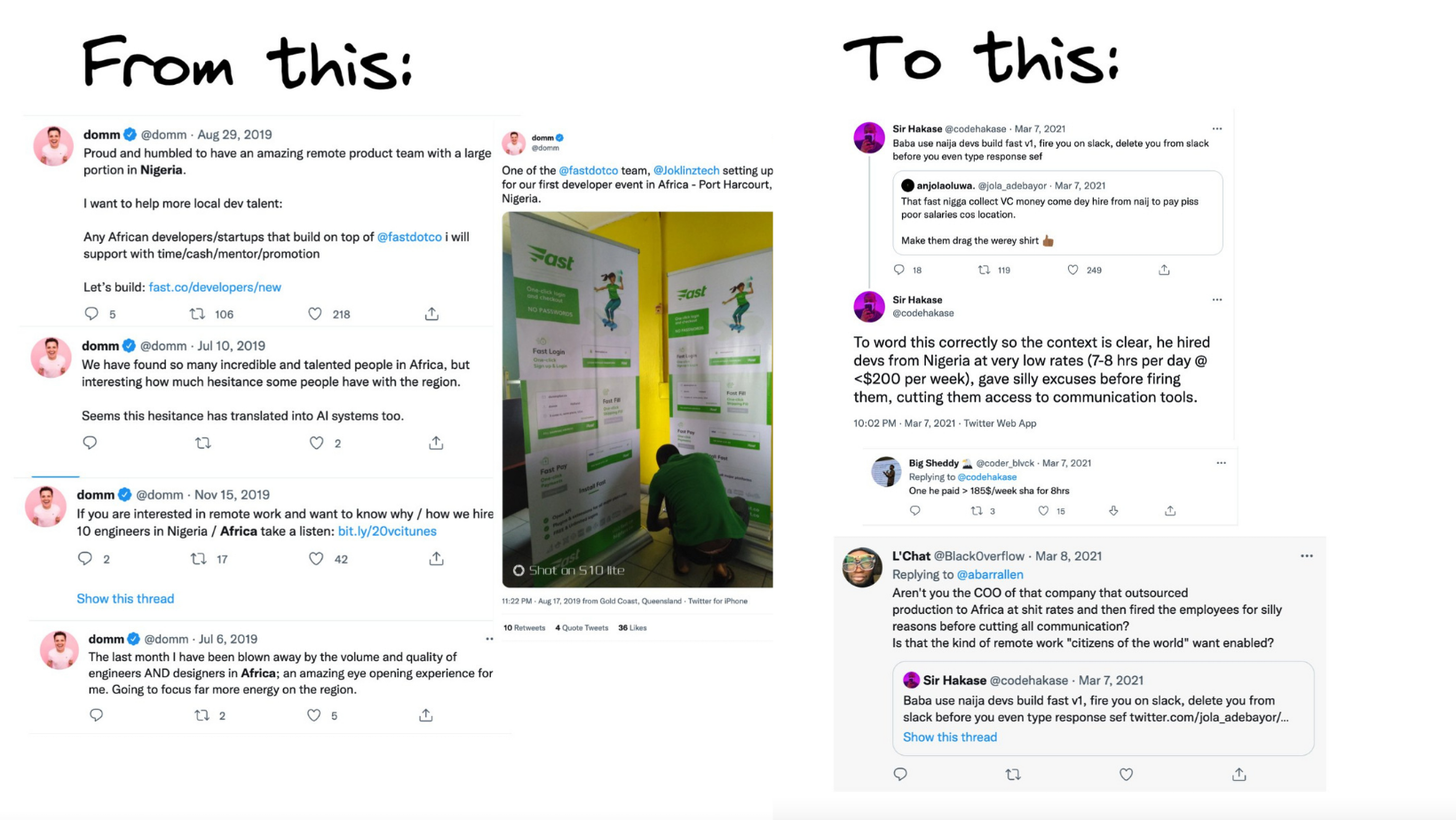Open anjolaoluwa's quoted tweet
This screenshot has width=1456, height=820.
click(x=1059, y=212)
